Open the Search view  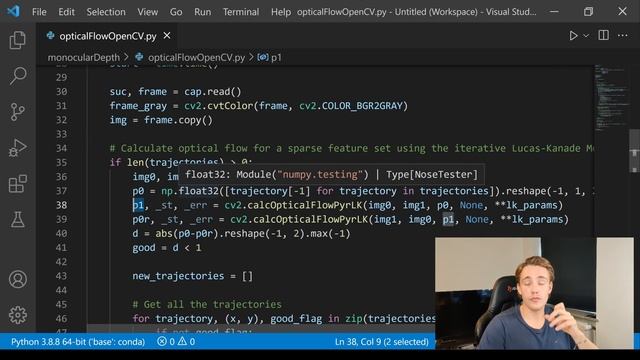(18, 76)
